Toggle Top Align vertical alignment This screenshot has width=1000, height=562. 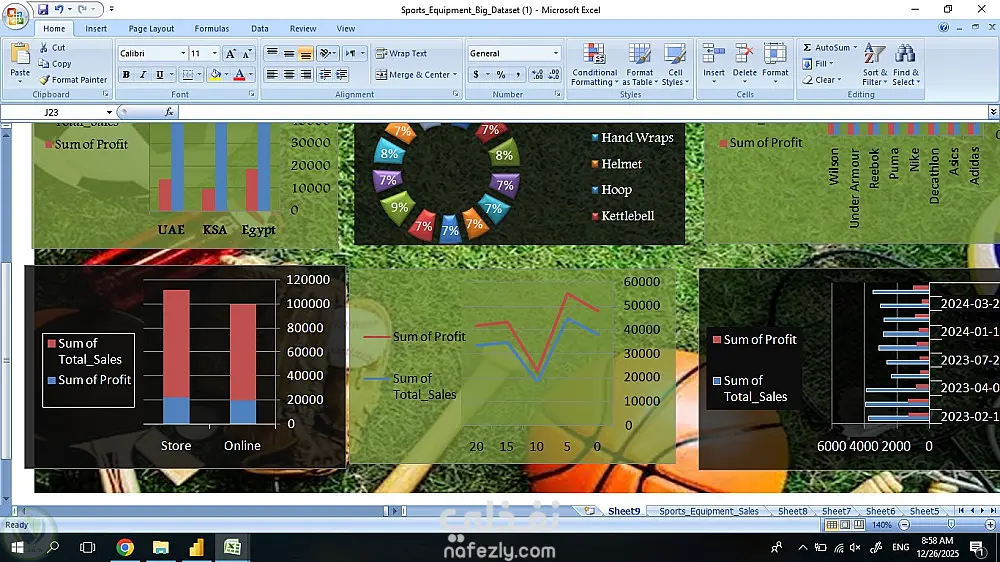tap(272, 54)
